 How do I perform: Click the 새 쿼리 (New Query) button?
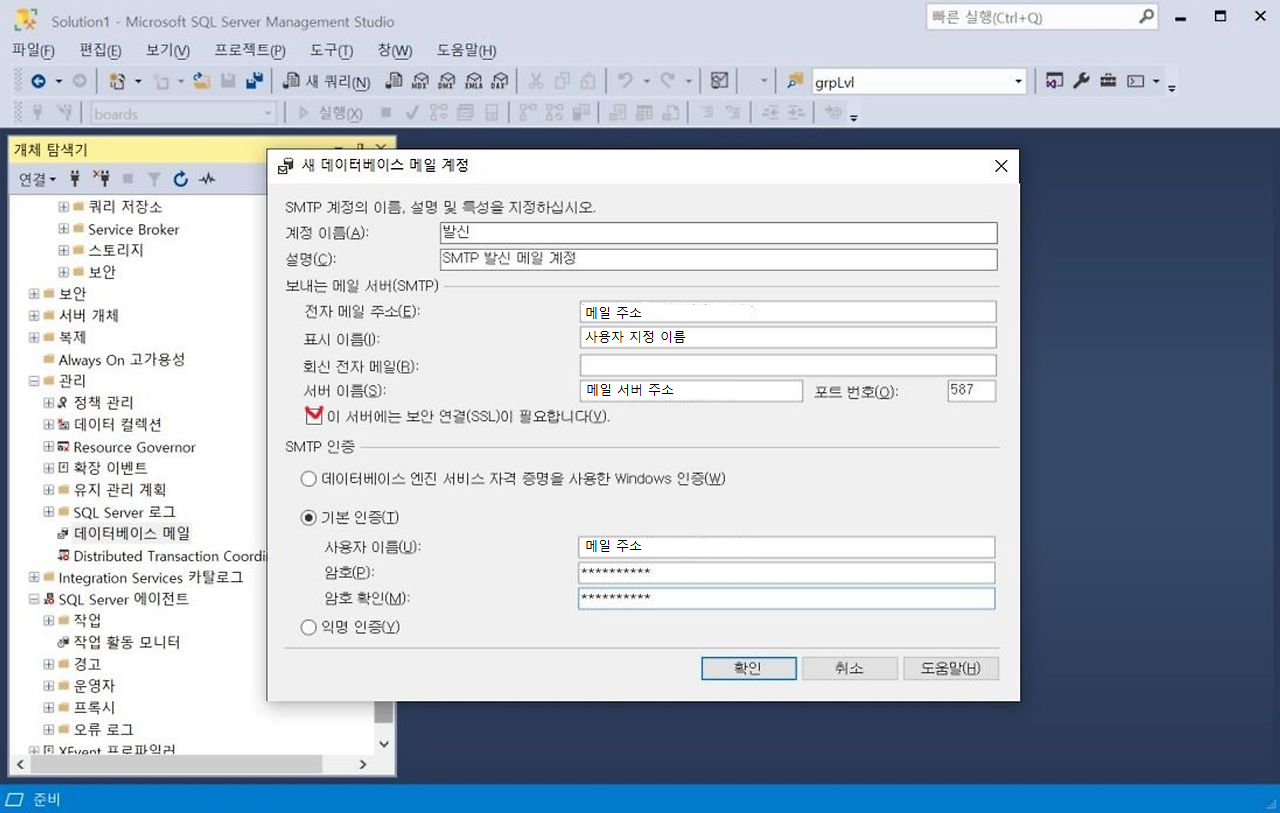pyautogui.click(x=327, y=82)
